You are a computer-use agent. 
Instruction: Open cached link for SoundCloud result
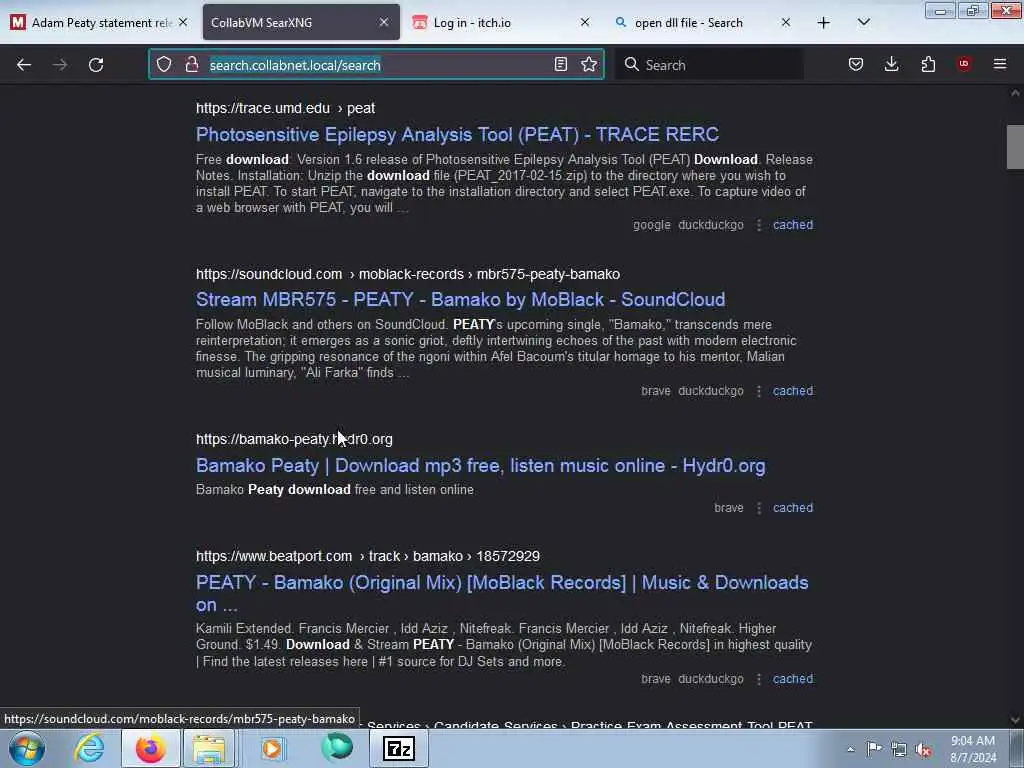[793, 391]
